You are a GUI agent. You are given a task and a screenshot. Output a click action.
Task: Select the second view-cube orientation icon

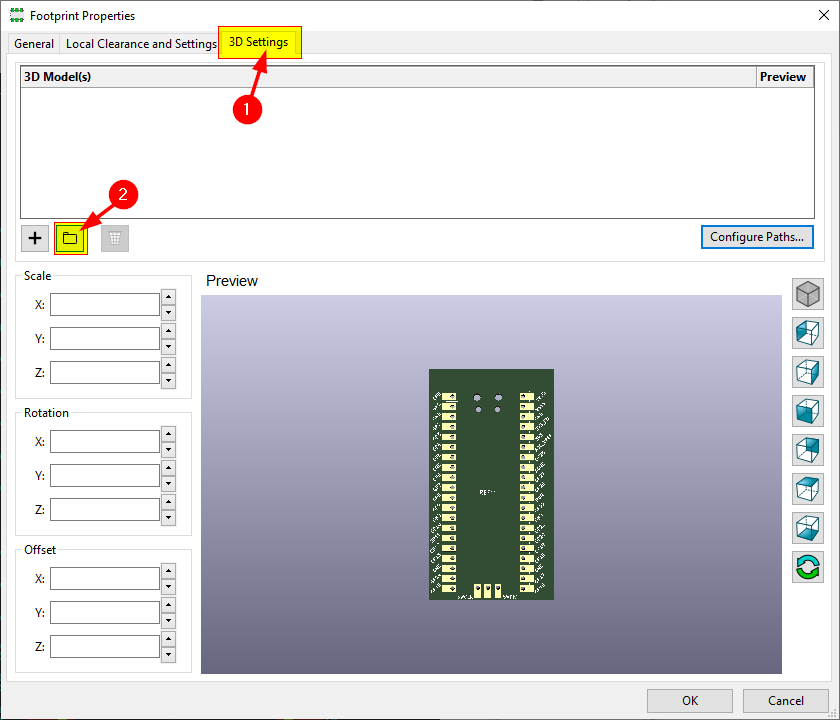click(x=807, y=332)
